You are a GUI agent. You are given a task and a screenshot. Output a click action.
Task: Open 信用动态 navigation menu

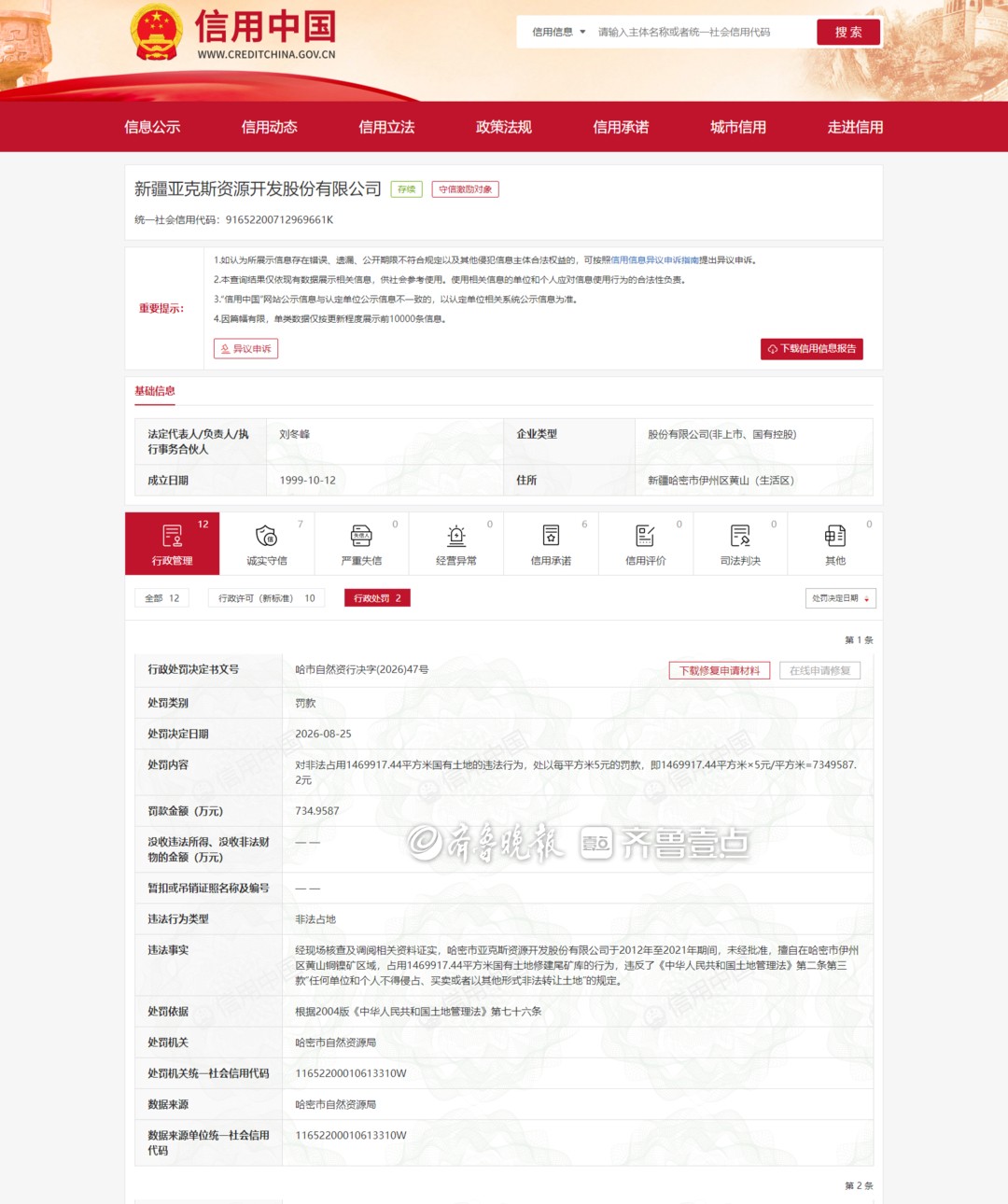(x=270, y=127)
